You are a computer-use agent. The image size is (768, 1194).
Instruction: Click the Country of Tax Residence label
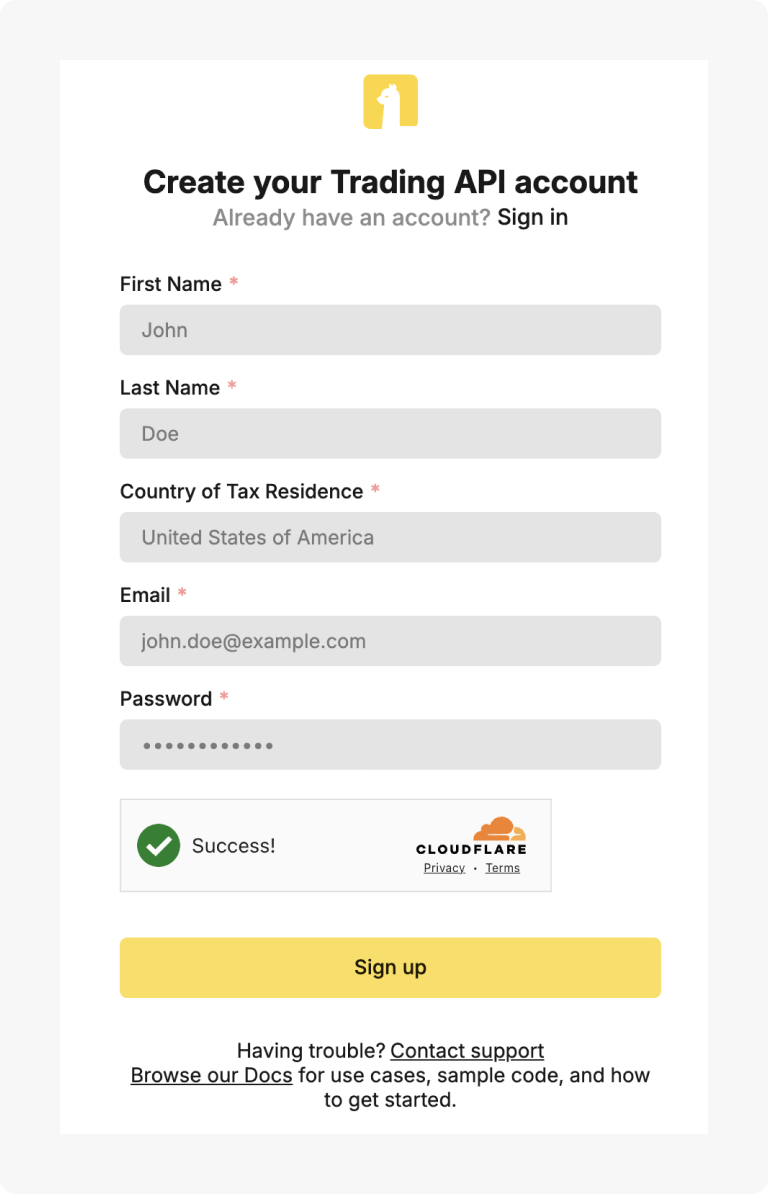[x=241, y=492]
